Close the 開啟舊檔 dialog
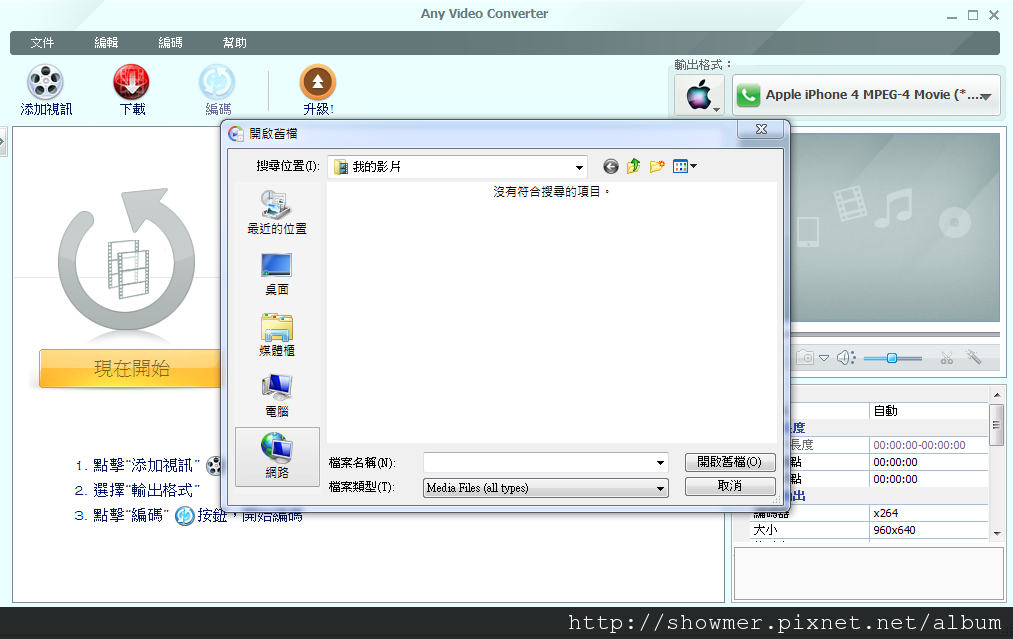The height and width of the screenshot is (639, 1013). coord(762,129)
